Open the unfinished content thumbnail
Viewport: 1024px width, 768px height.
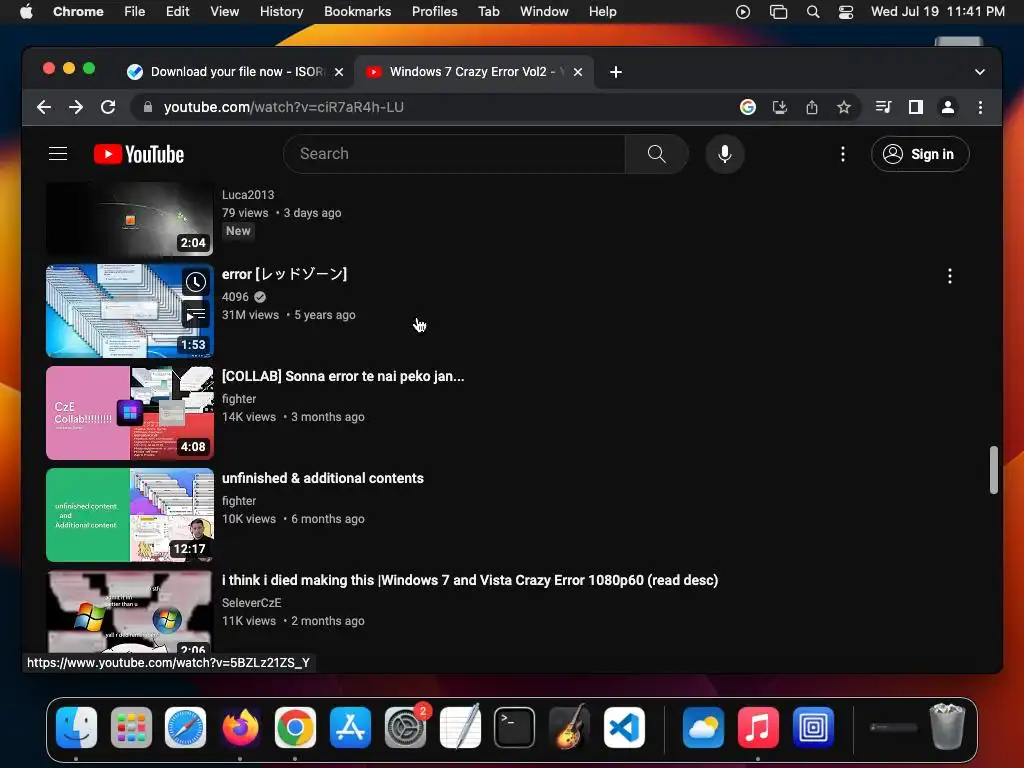pos(129,515)
